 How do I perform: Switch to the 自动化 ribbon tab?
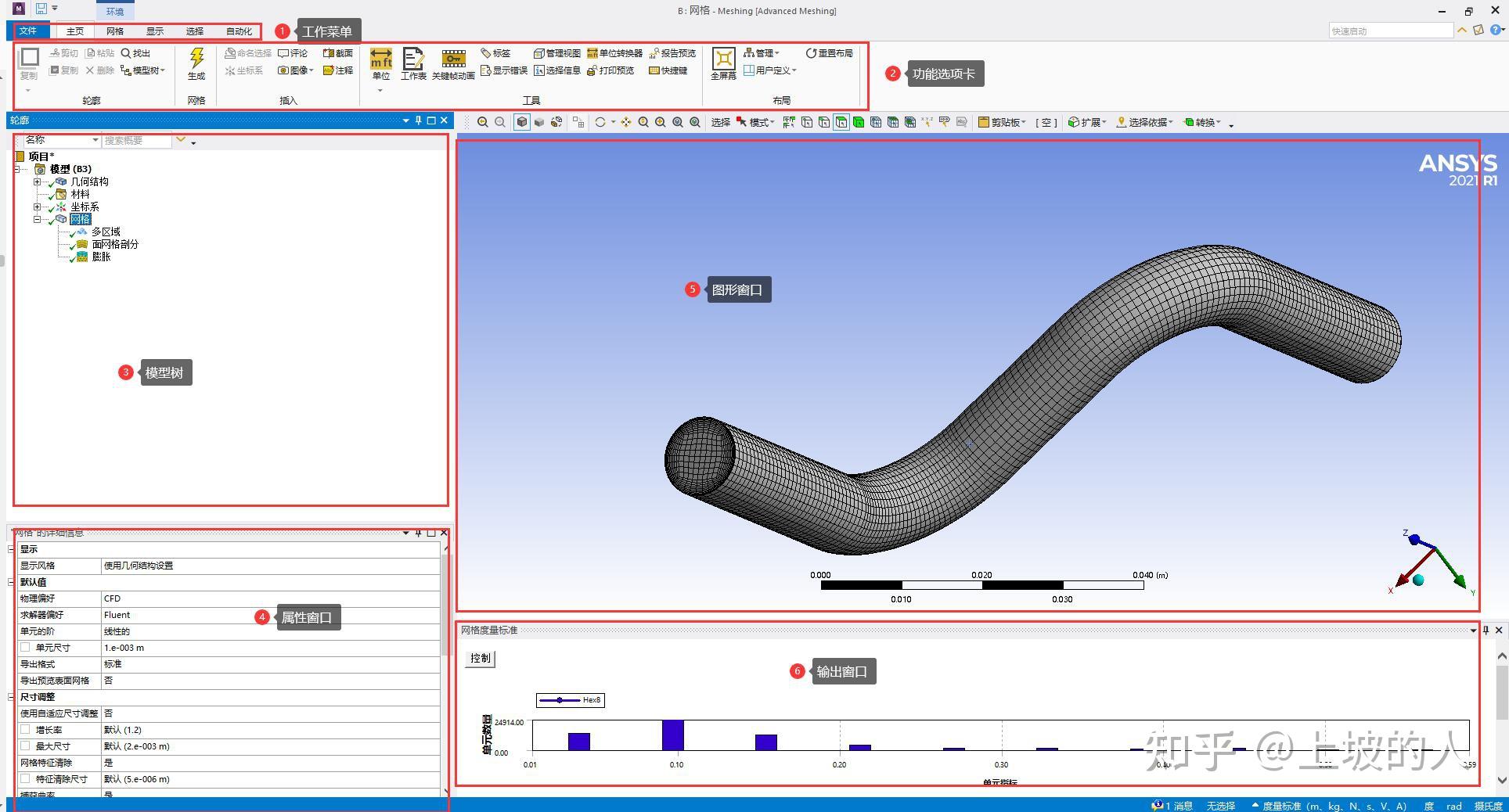[x=238, y=31]
